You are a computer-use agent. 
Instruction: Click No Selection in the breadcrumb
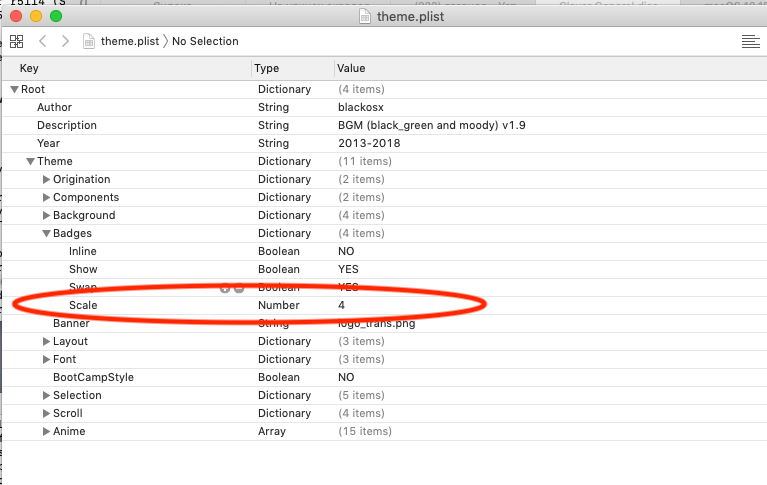205,41
